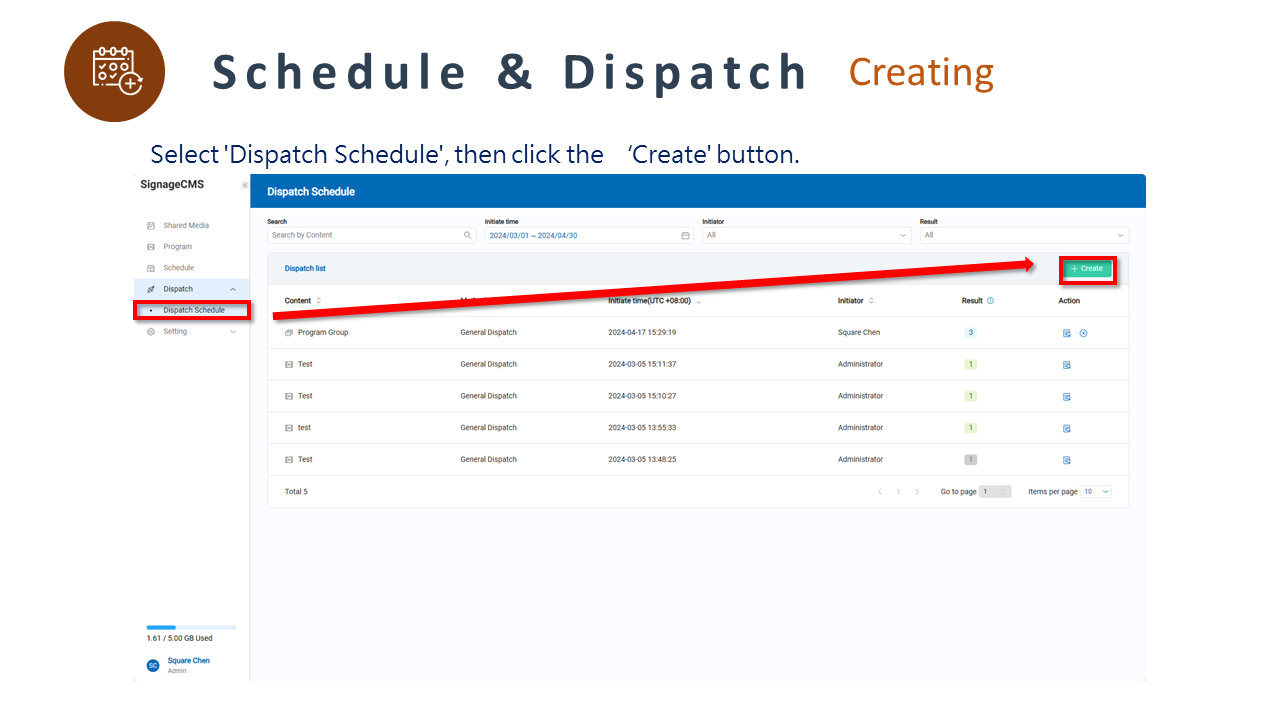Select Dispatch Schedule submenu item
This screenshot has width=1280, height=720.
click(194, 311)
